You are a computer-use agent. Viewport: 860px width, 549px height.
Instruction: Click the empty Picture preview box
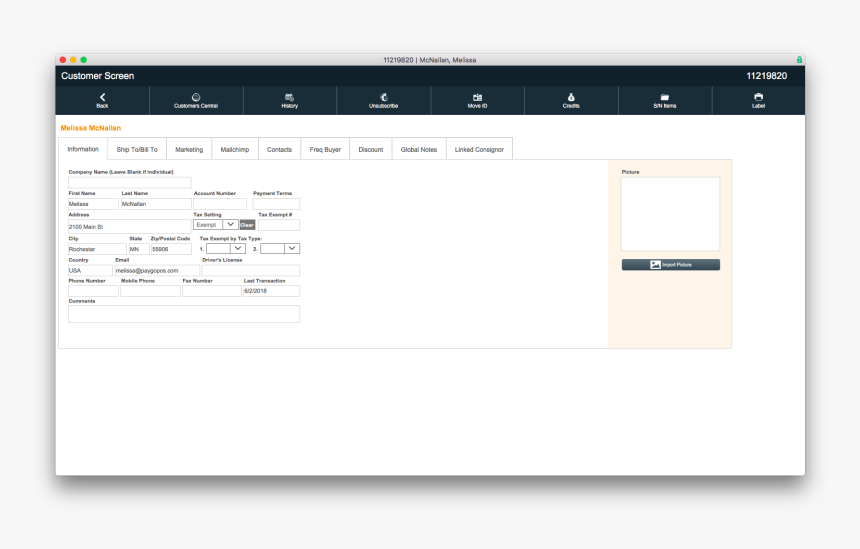pyautogui.click(x=670, y=214)
